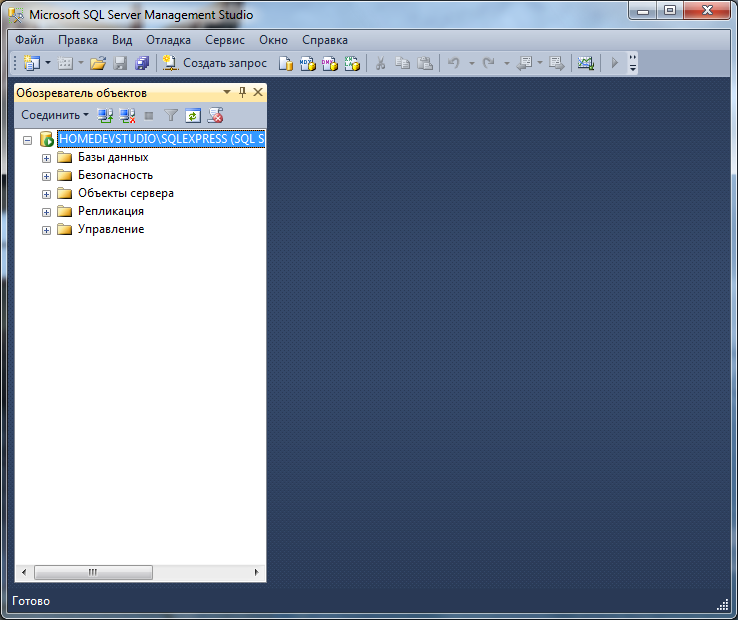
Task: Expand the Репликация folder
Action: (46, 212)
